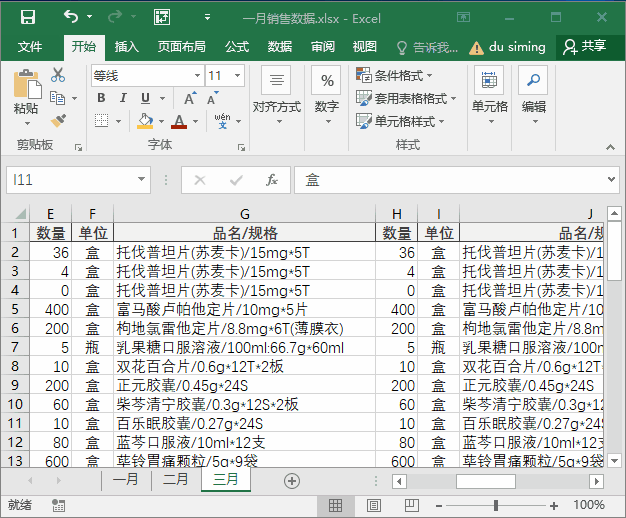Click the Decrease Font Size icon
Screen dimensions: 626x518
(213, 98)
